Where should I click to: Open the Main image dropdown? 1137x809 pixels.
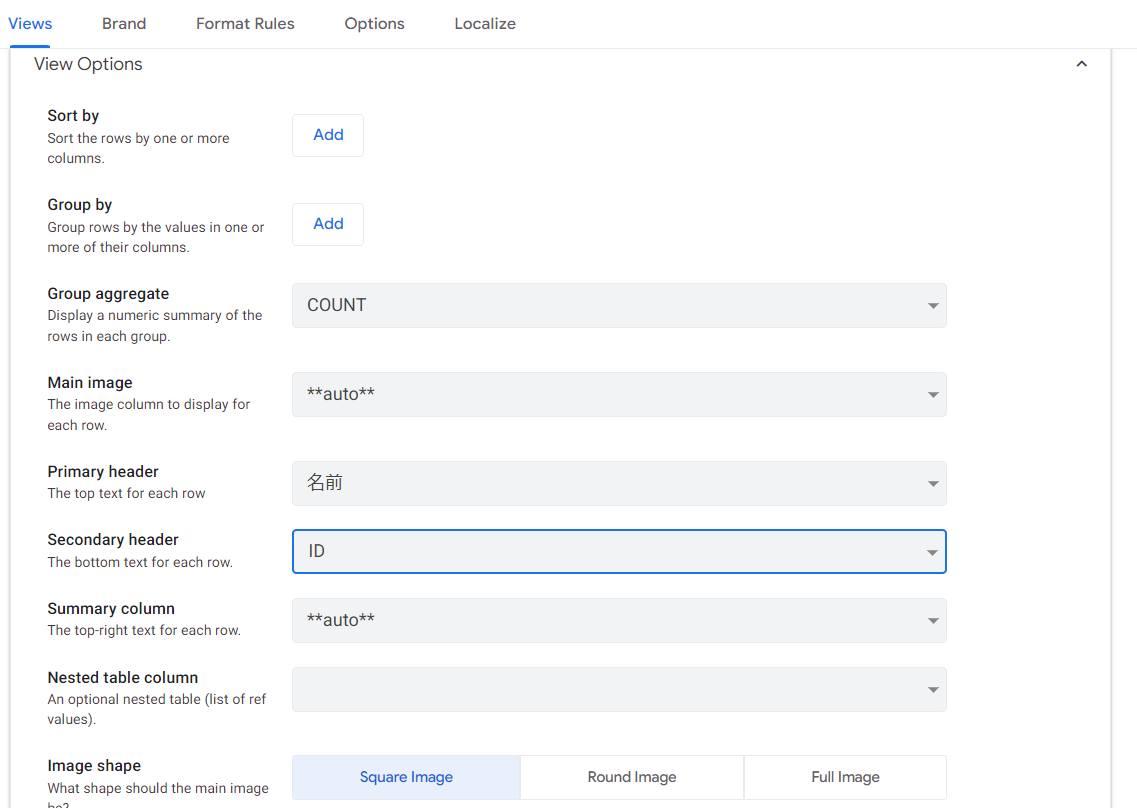point(618,394)
